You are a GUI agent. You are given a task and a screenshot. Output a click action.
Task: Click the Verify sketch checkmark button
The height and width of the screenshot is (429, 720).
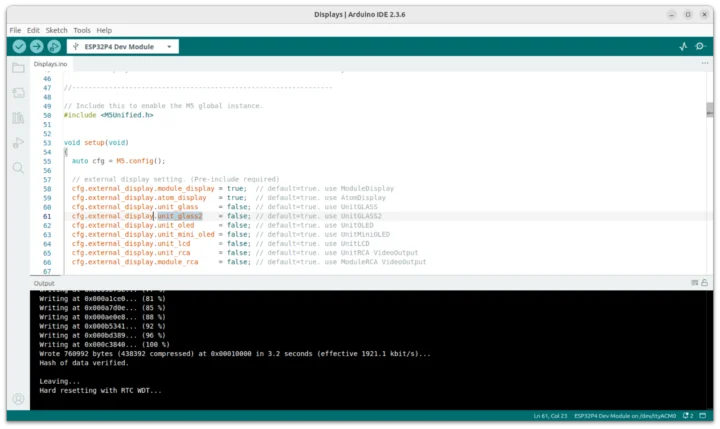pyautogui.click(x=19, y=46)
